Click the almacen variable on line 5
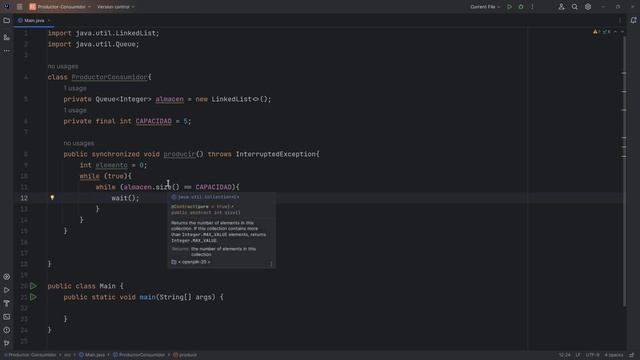The width and height of the screenshot is (640, 360). coord(169,99)
